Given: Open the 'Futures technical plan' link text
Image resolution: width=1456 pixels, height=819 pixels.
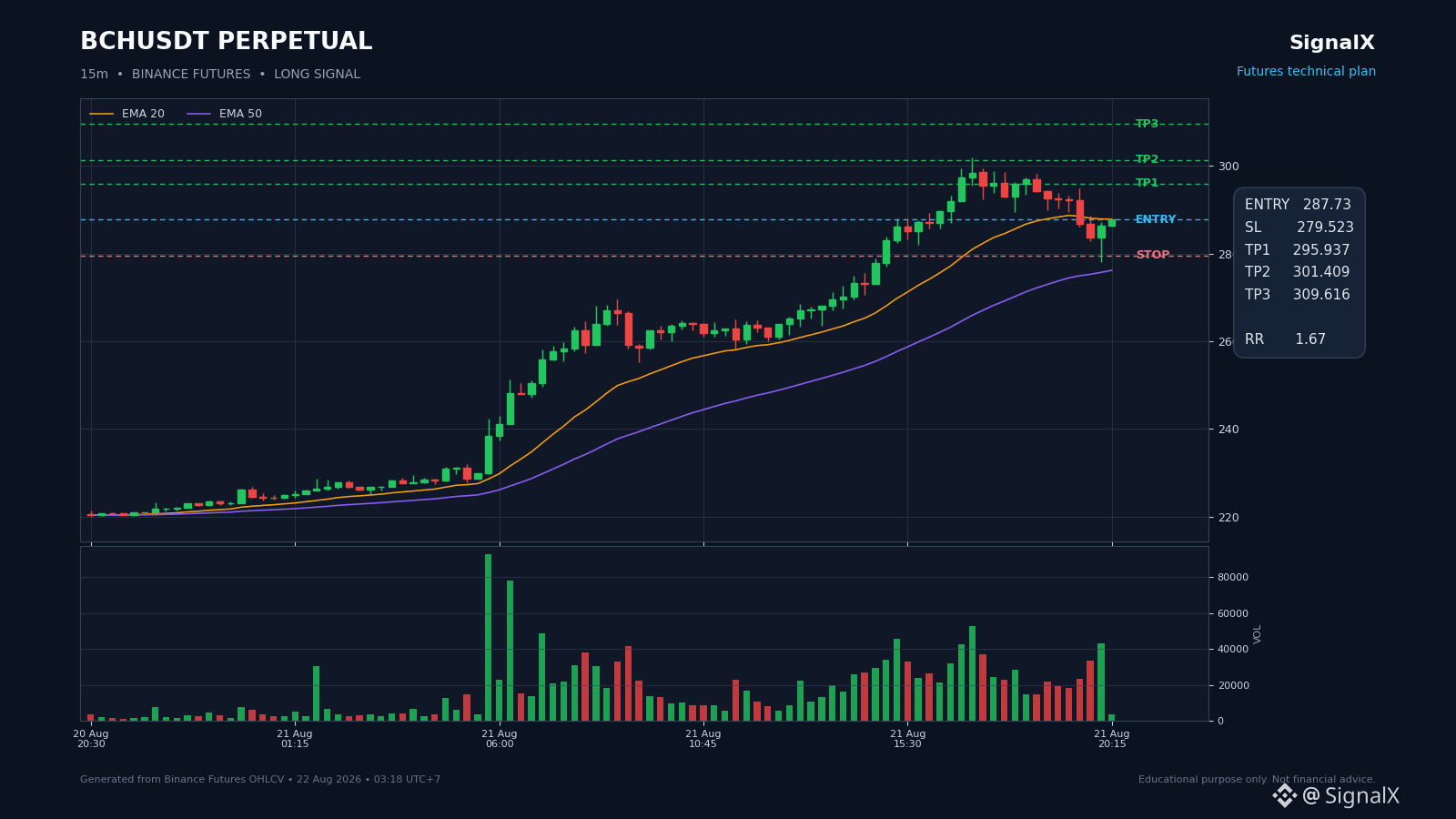Looking at the screenshot, I should (x=1306, y=72).
